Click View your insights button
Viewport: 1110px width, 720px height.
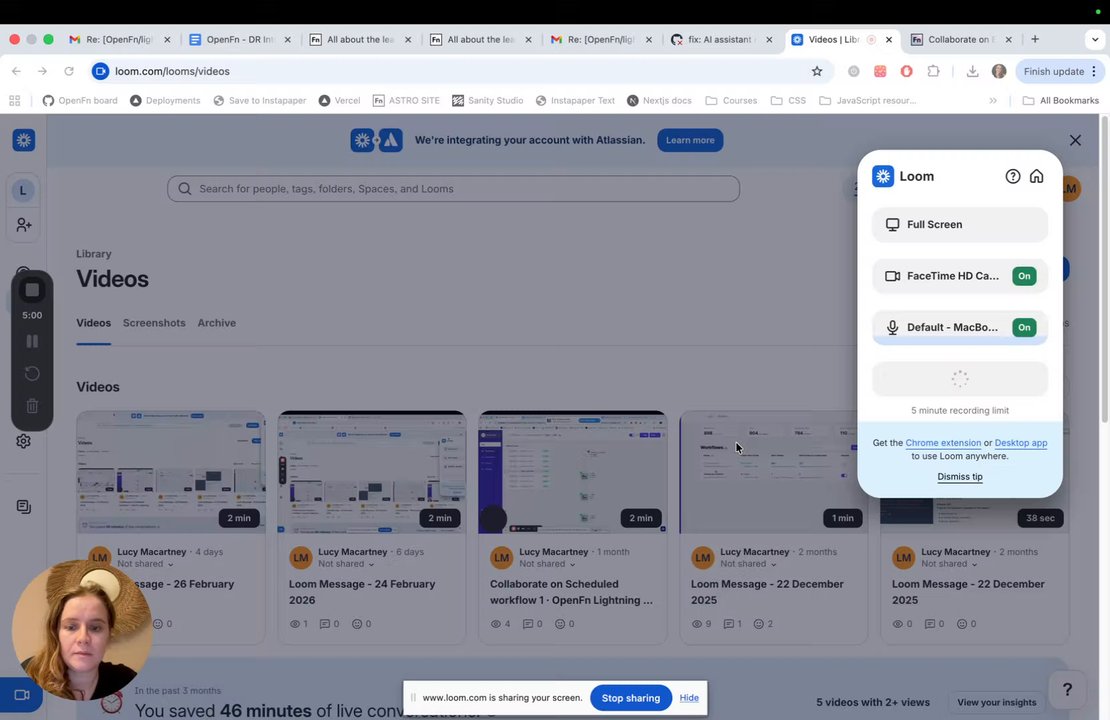click(x=996, y=702)
